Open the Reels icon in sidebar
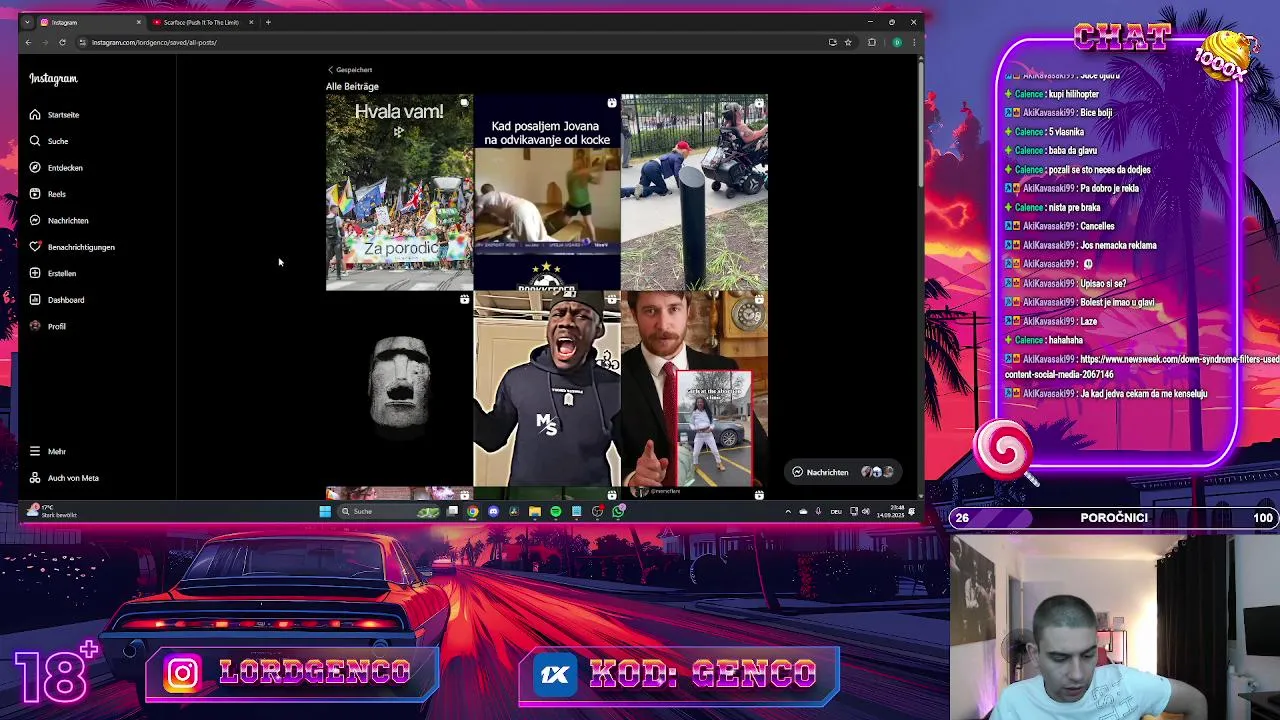Screen dimensions: 1280x720 (35, 194)
